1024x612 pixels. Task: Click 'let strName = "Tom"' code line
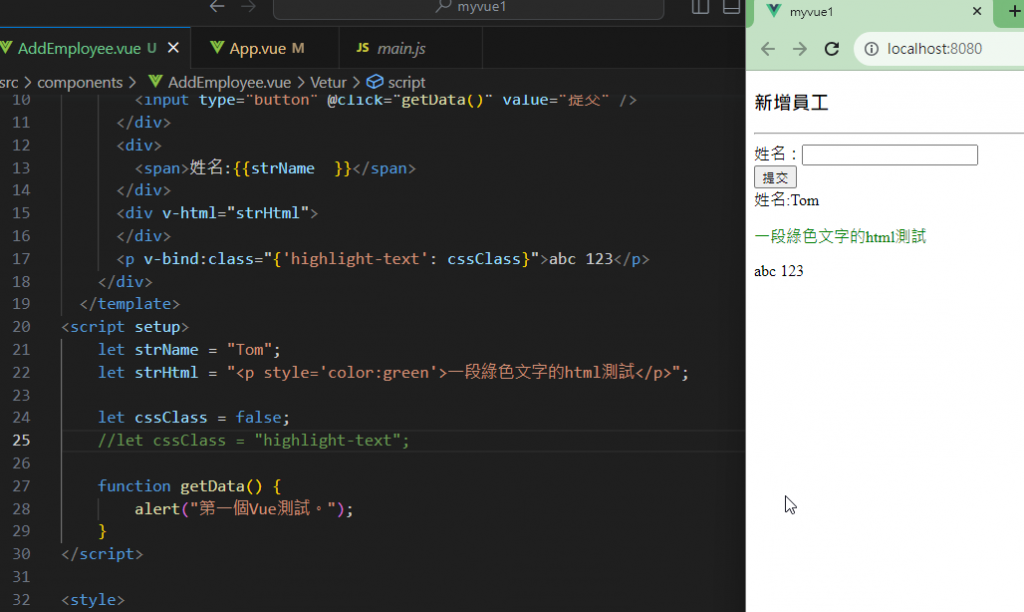(x=189, y=349)
